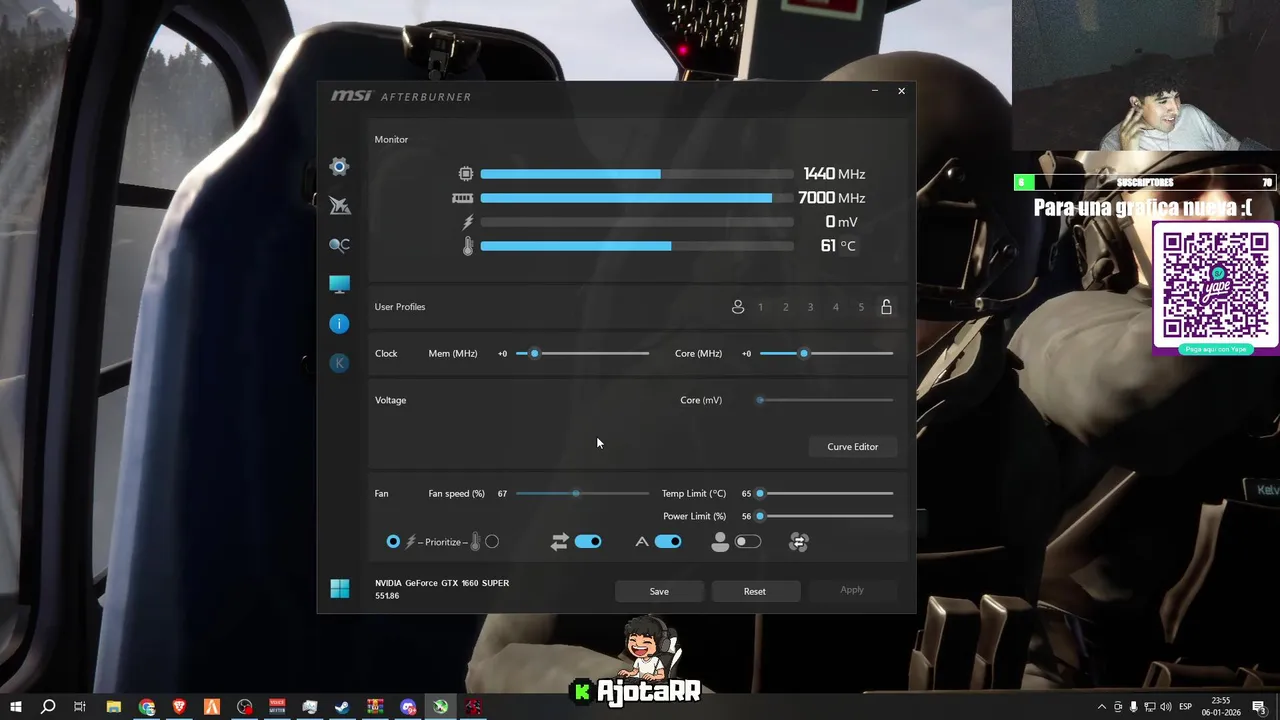The height and width of the screenshot is (720, 1280).
Task: Click the Reset button
Action: tap(755, 591)
